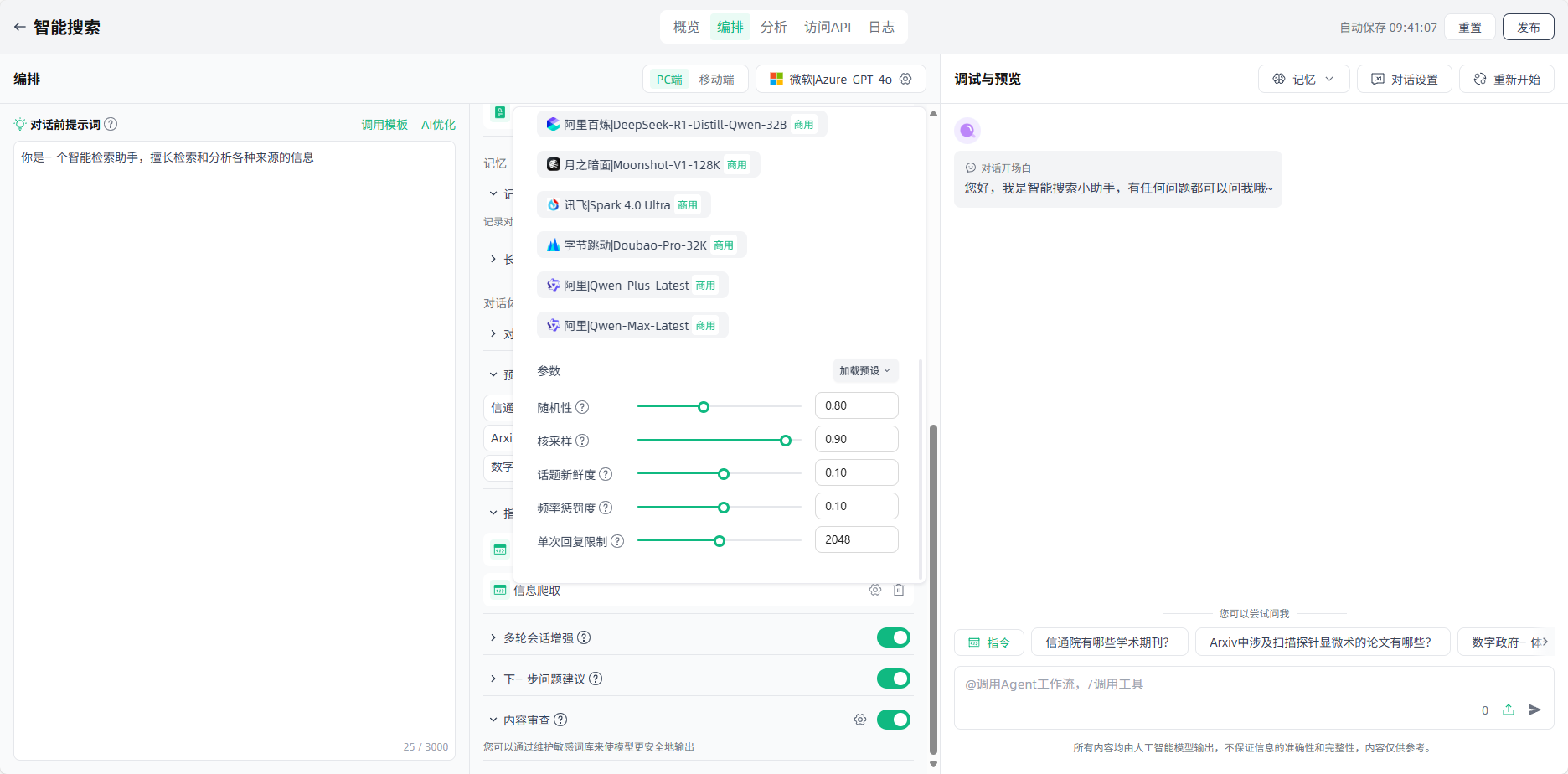The width and height of the screenshot is (1568, 774).
Task: Switch to 移动端 view
Action: point(716,79)
